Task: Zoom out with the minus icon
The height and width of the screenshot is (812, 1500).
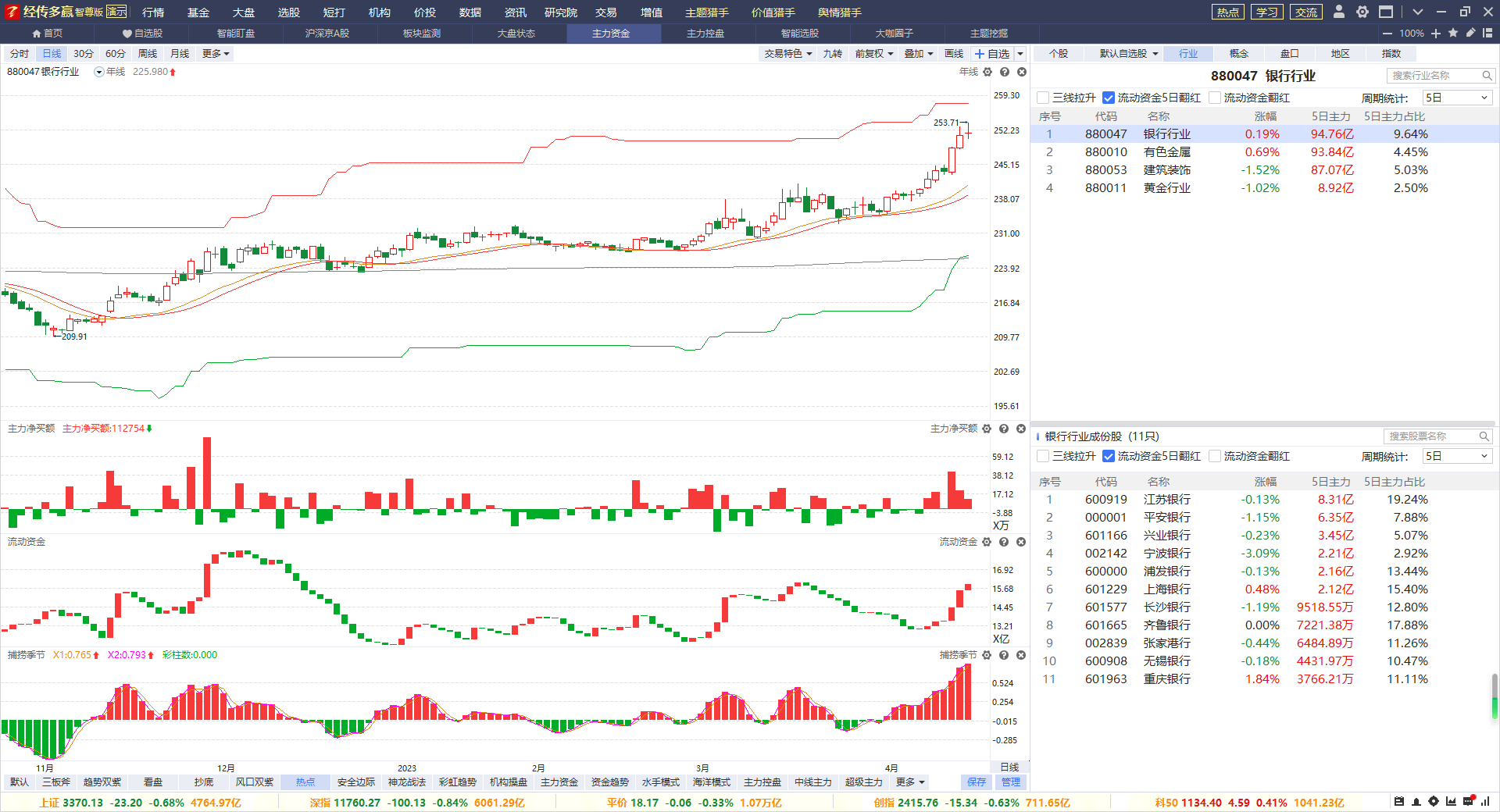Action: [x=1387, y=34]
